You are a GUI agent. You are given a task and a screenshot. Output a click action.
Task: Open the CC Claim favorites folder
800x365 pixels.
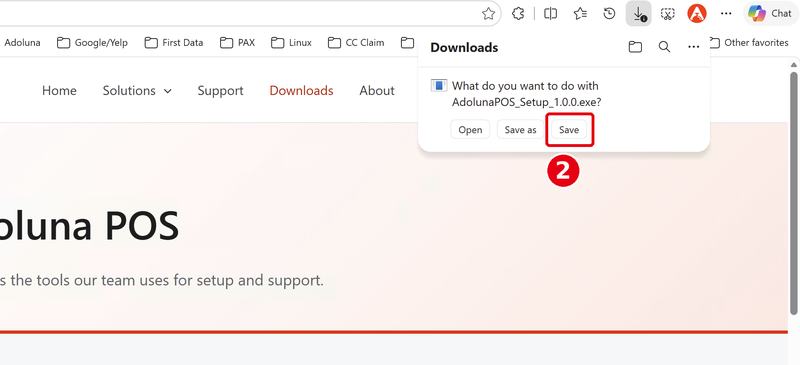click(x=356, y=43)
